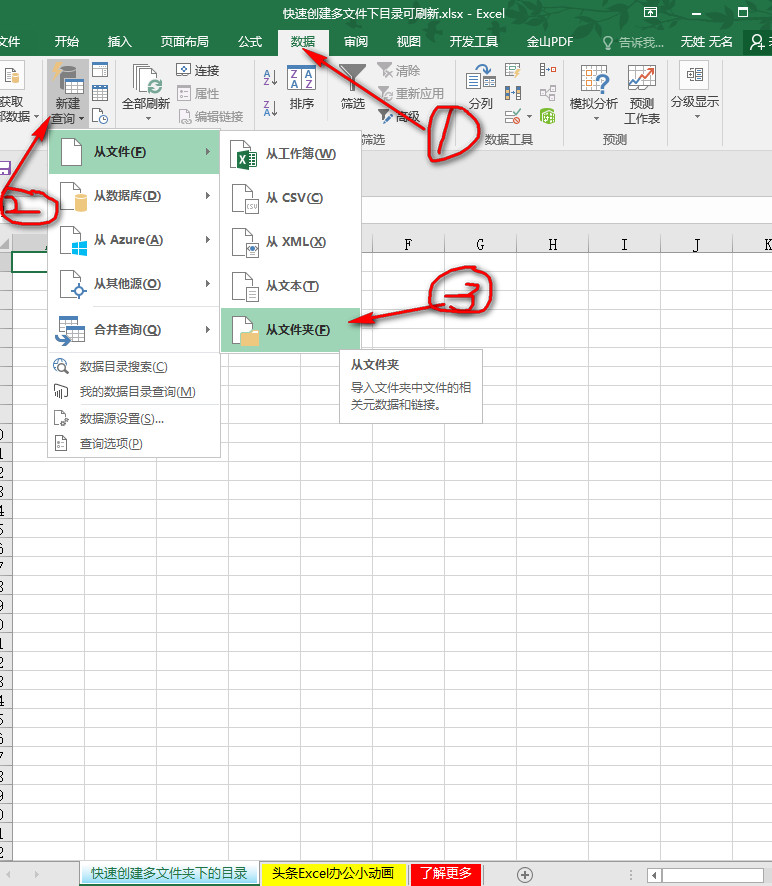Click the Sort Z to A descending icon
The width and height of the screenshot is (772, 886).
click(270, 107)
